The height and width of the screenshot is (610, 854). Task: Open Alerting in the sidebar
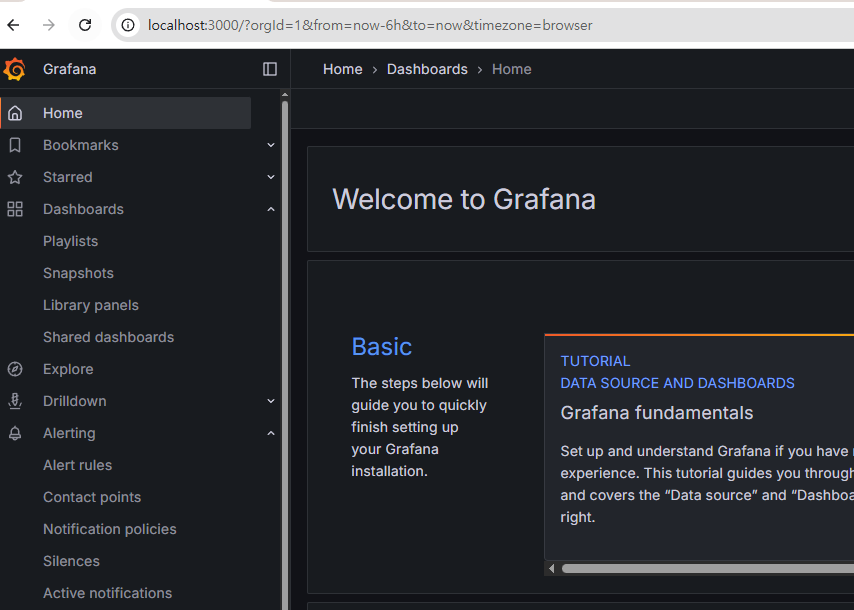pyautogui.click(x=69, y=434)
